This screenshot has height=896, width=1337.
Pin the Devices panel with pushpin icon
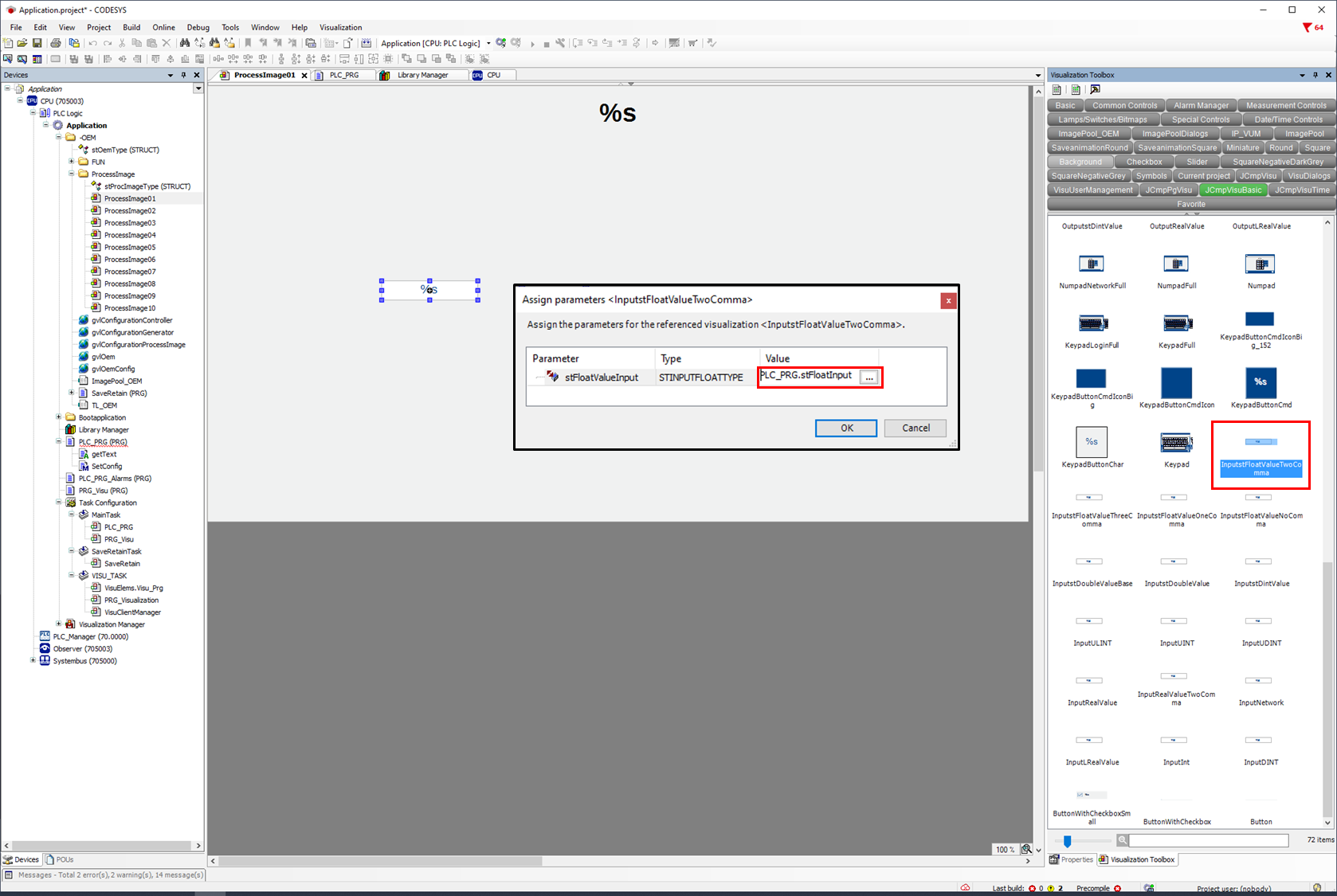coord(183,75)
